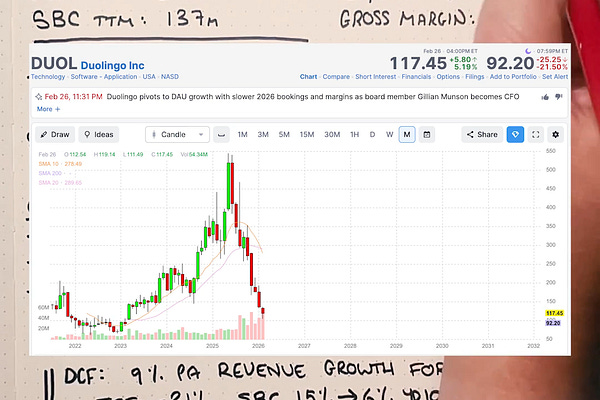Select the Chart menu link
The image size is (600, 400).
coord(308,77)
